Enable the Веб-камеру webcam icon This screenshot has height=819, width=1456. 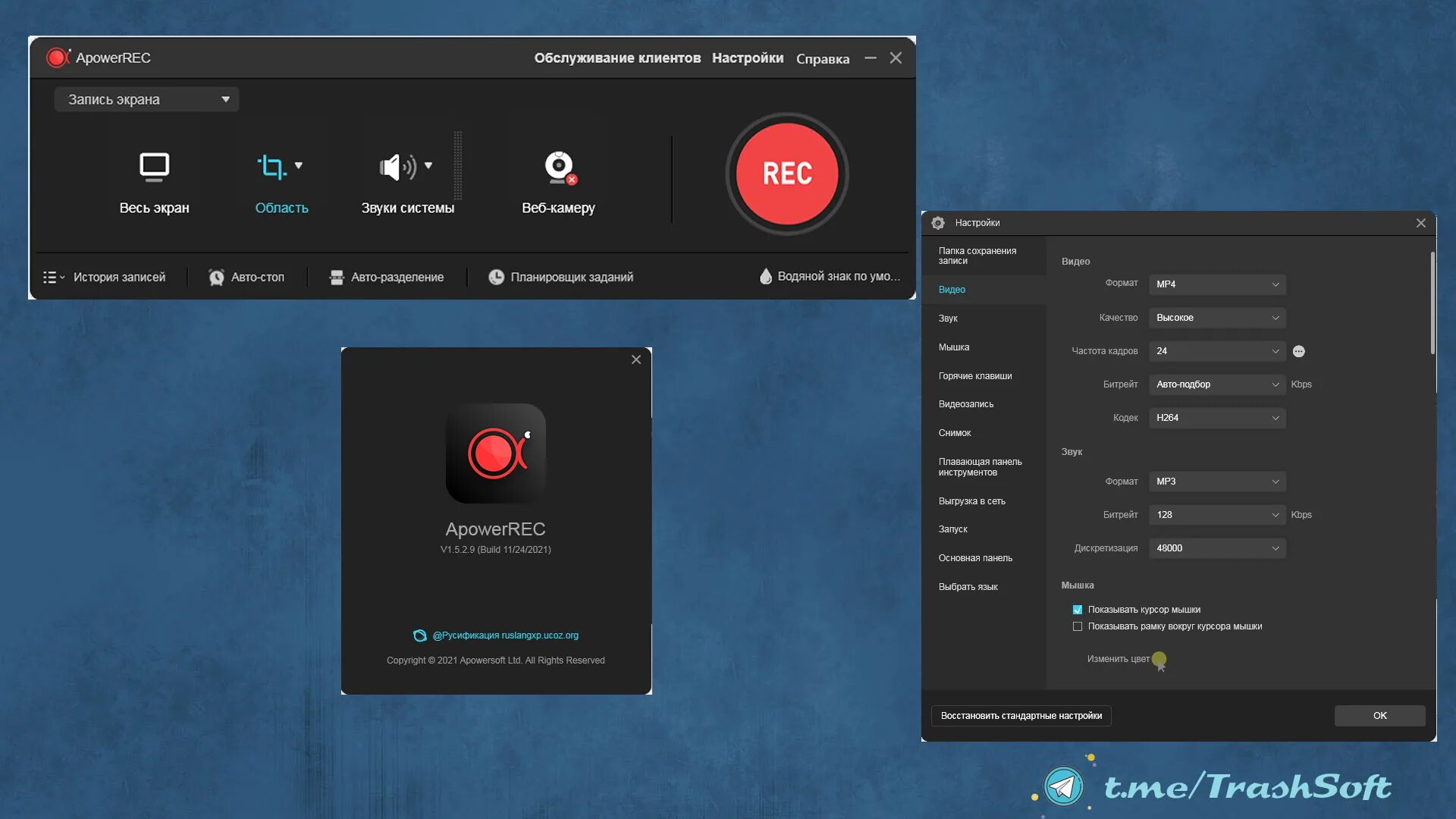[x=560, y=168]
